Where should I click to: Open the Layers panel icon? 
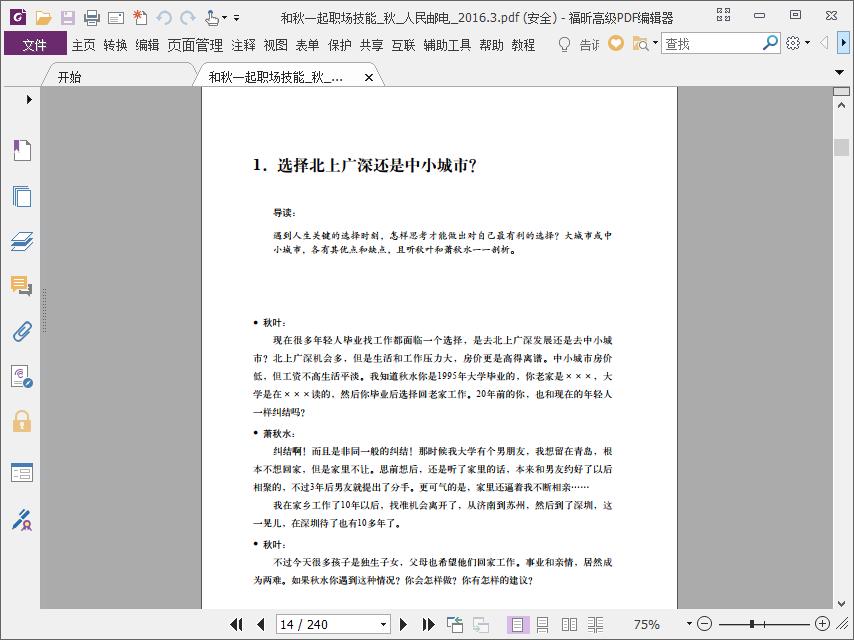pyautogui.click(x=22, y=241)
